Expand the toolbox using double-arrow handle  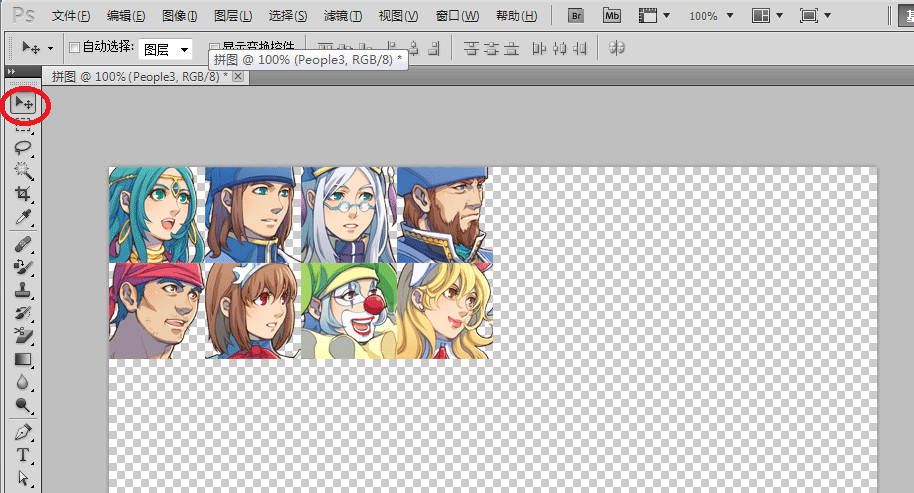[10, 71]
